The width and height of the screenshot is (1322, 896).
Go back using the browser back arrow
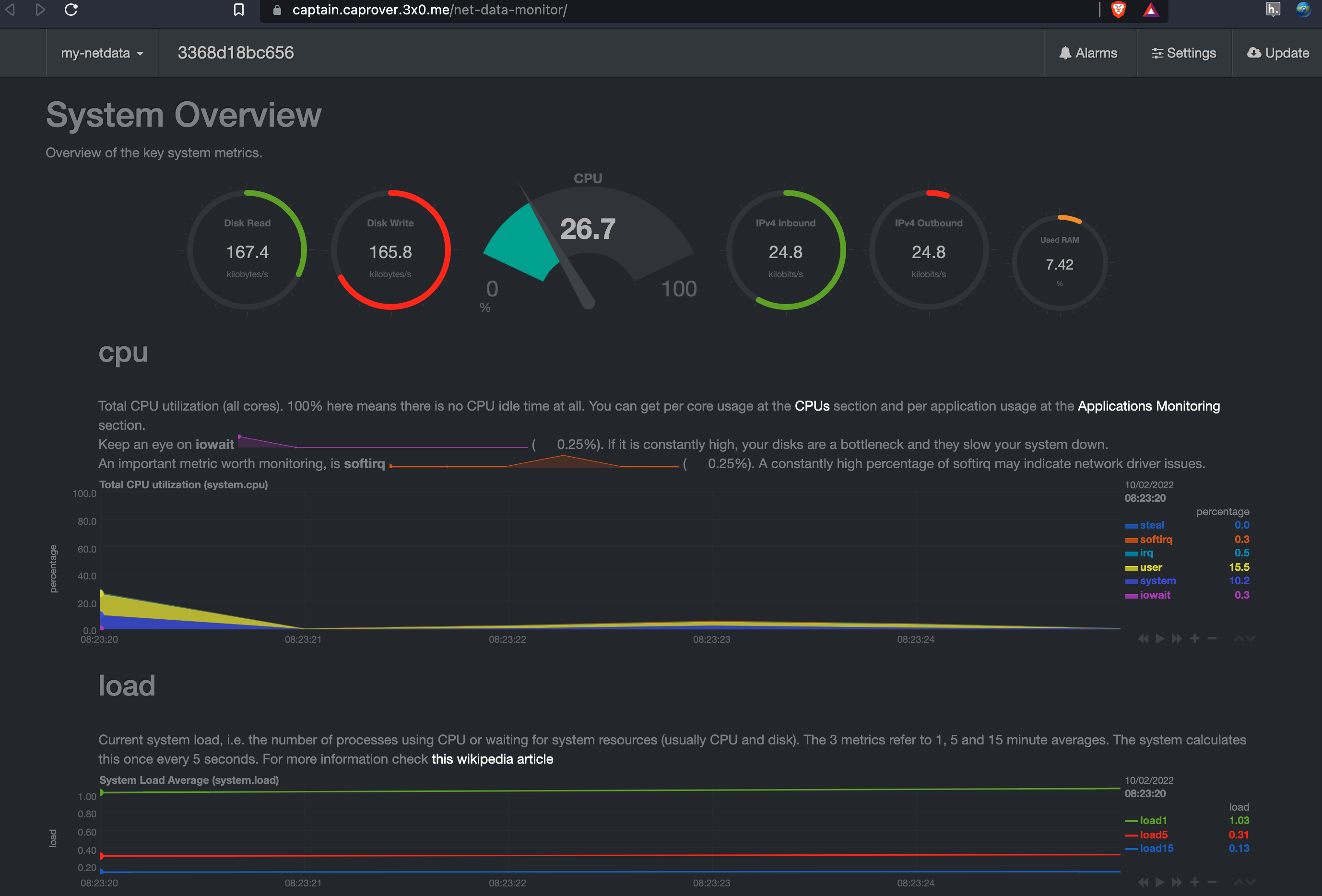point(10,10)
